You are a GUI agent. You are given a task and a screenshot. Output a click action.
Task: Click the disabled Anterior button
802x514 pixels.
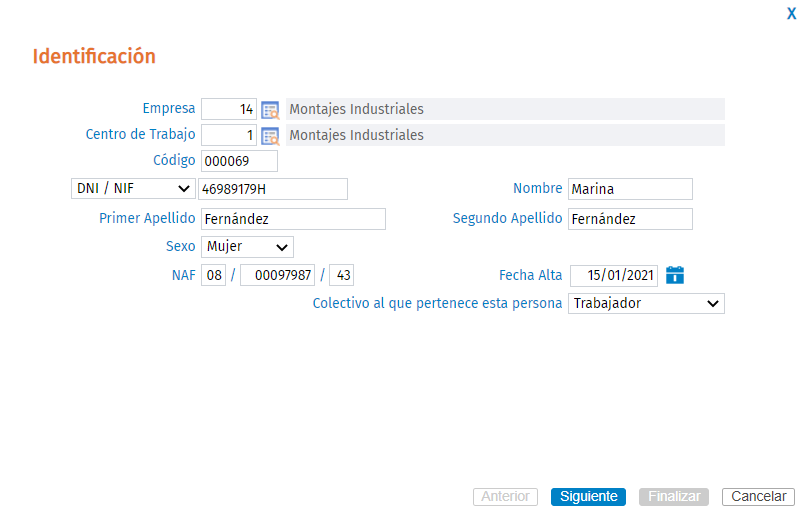tap(505, 497)
